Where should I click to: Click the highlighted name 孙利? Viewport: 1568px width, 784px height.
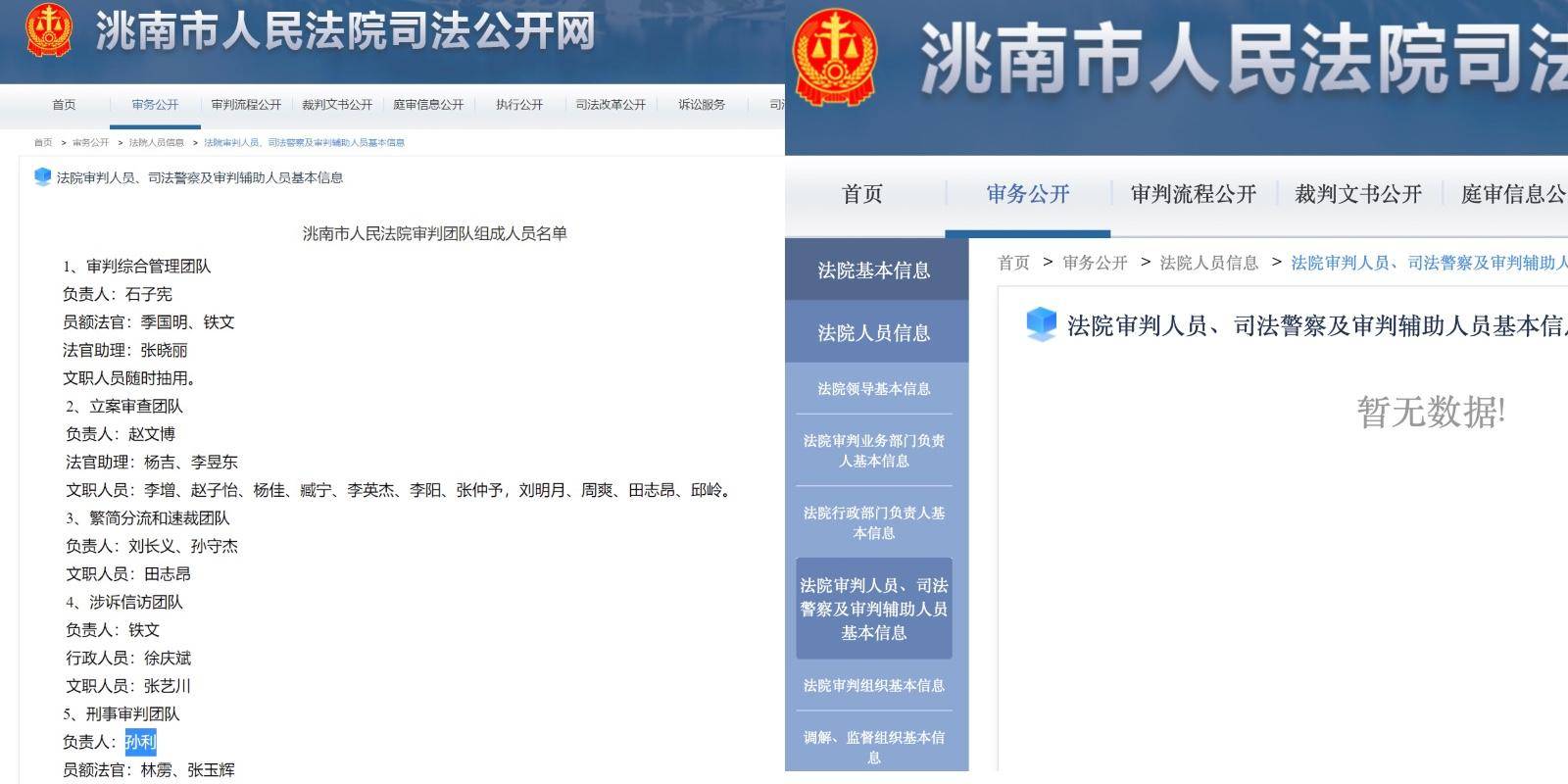(x=140, y=742)
